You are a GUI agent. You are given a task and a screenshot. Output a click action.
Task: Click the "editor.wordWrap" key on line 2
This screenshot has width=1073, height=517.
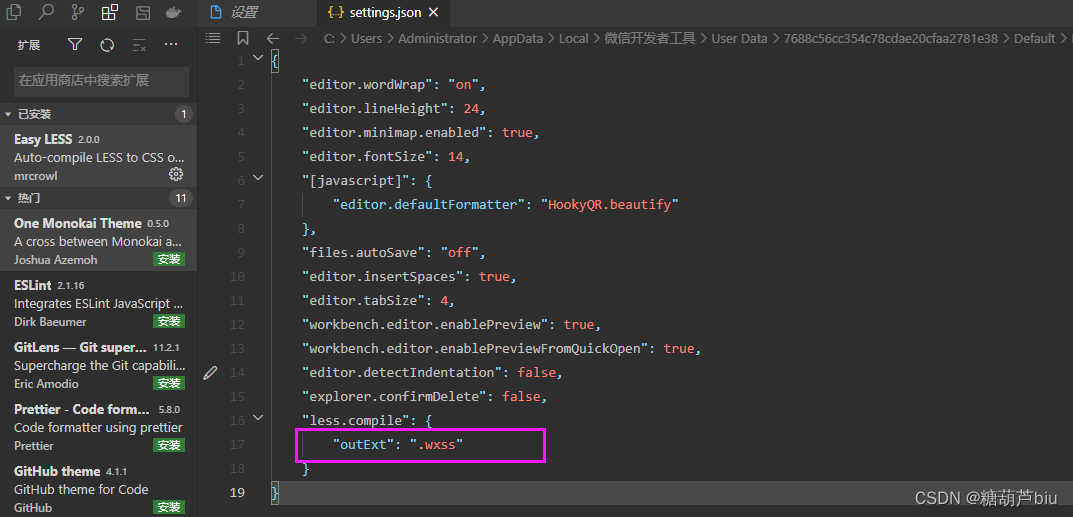click(x=369, y=85)
